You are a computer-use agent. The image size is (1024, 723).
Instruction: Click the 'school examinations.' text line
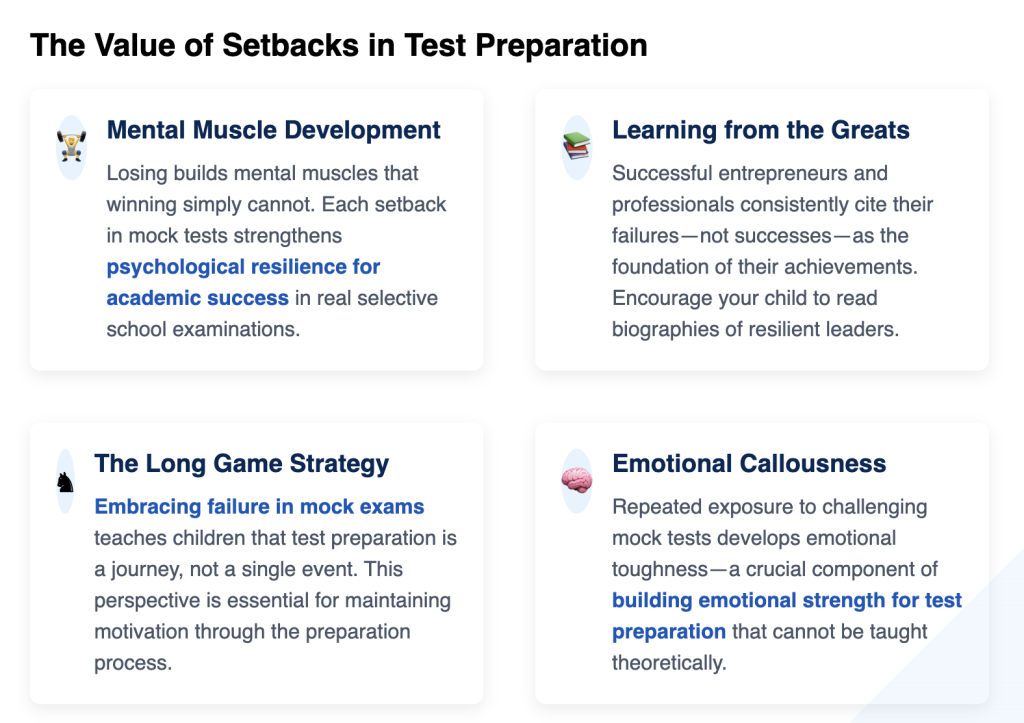[x=203, y=329]
